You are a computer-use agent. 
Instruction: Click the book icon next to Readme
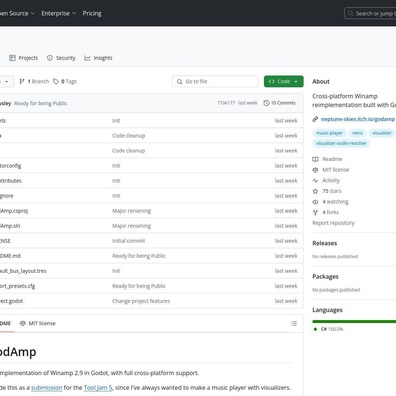click(315, 159)
